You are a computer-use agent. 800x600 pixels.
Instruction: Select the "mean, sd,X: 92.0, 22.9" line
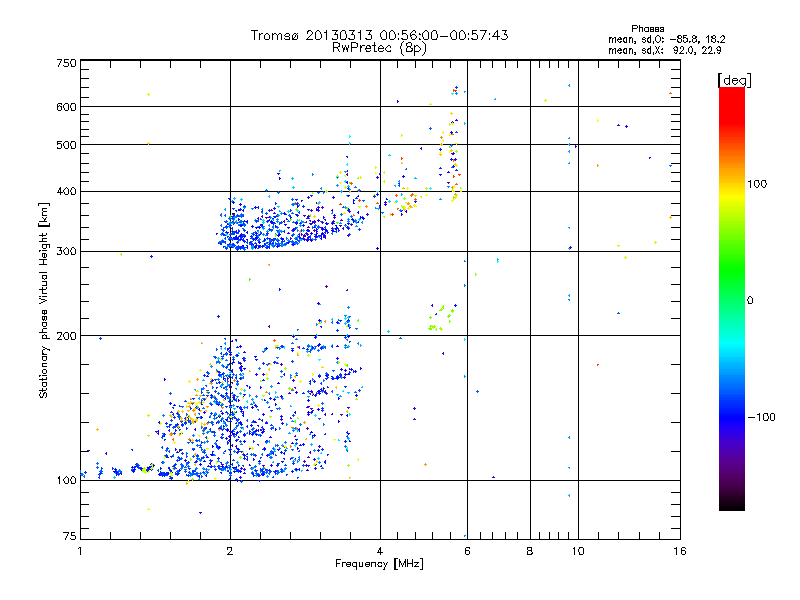[x=664, y=51]
